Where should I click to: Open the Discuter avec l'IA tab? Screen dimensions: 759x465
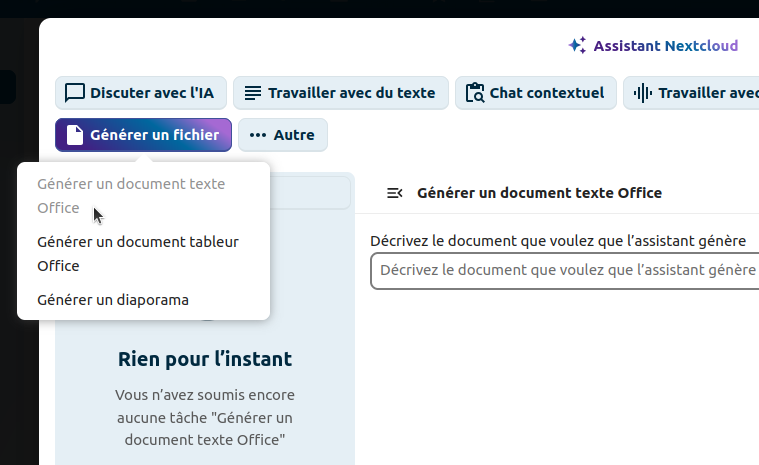coord(141,93)
